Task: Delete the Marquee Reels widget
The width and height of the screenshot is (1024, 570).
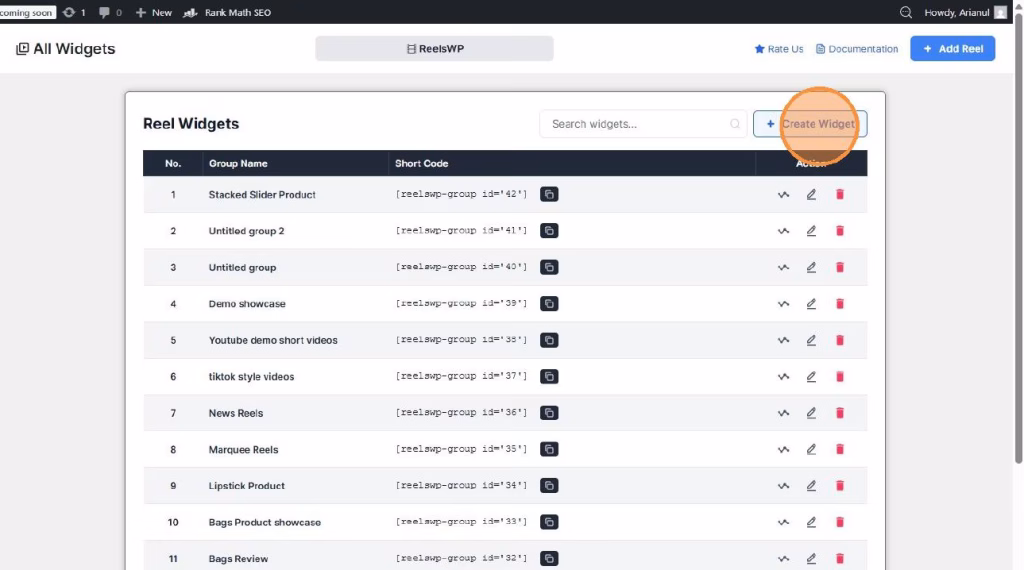Action: point(839,449)
